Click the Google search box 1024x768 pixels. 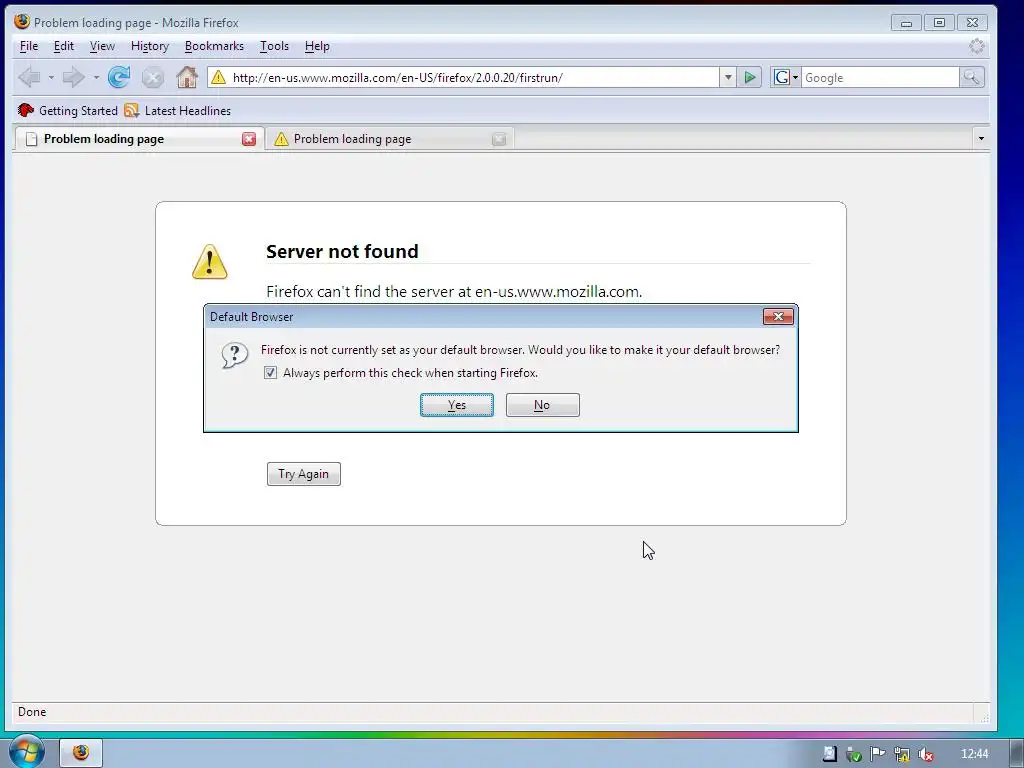880,78
